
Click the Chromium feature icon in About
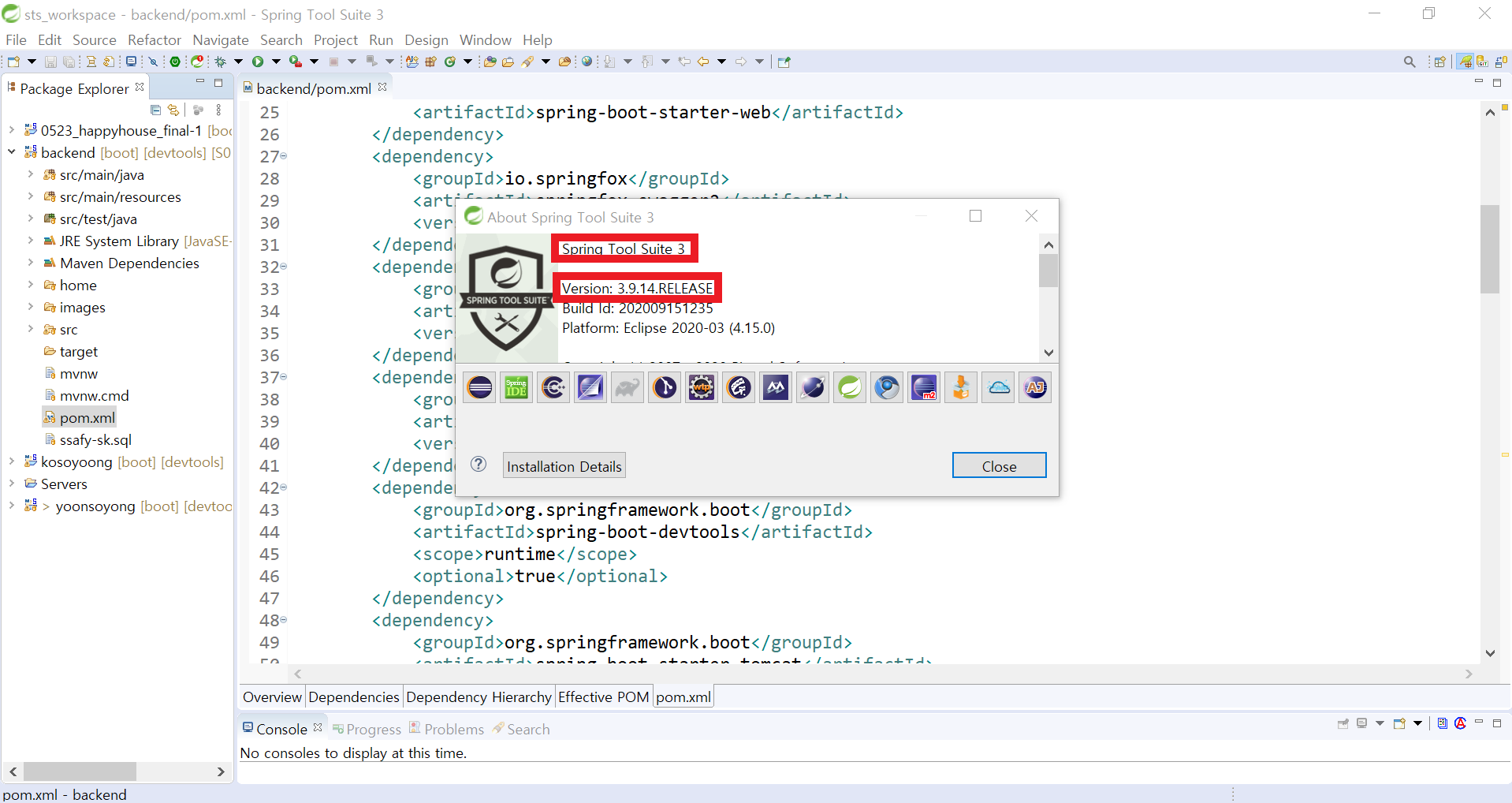click(887, 387)
